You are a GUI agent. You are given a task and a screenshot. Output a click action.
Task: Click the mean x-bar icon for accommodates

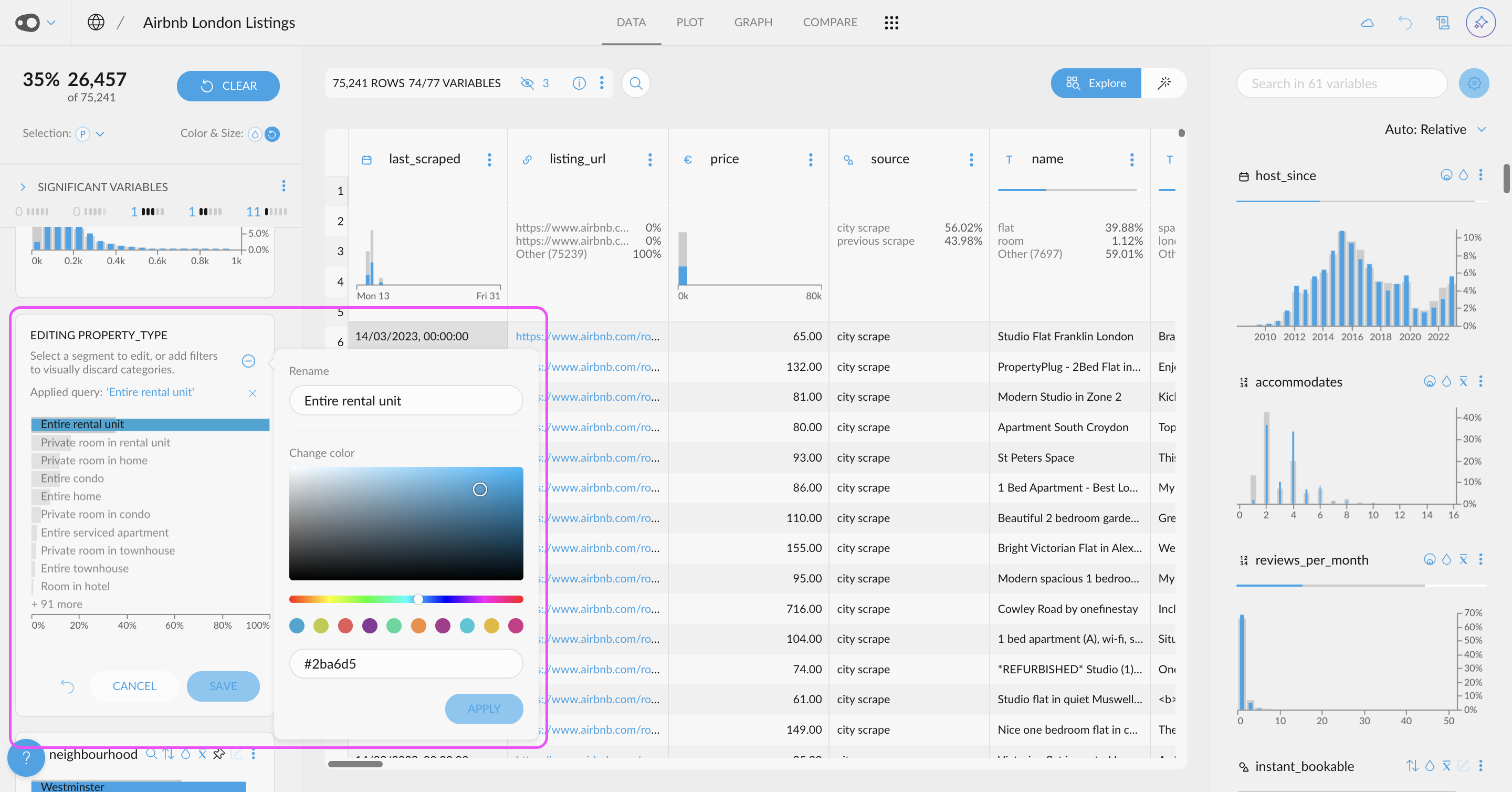click(1463, 382)
